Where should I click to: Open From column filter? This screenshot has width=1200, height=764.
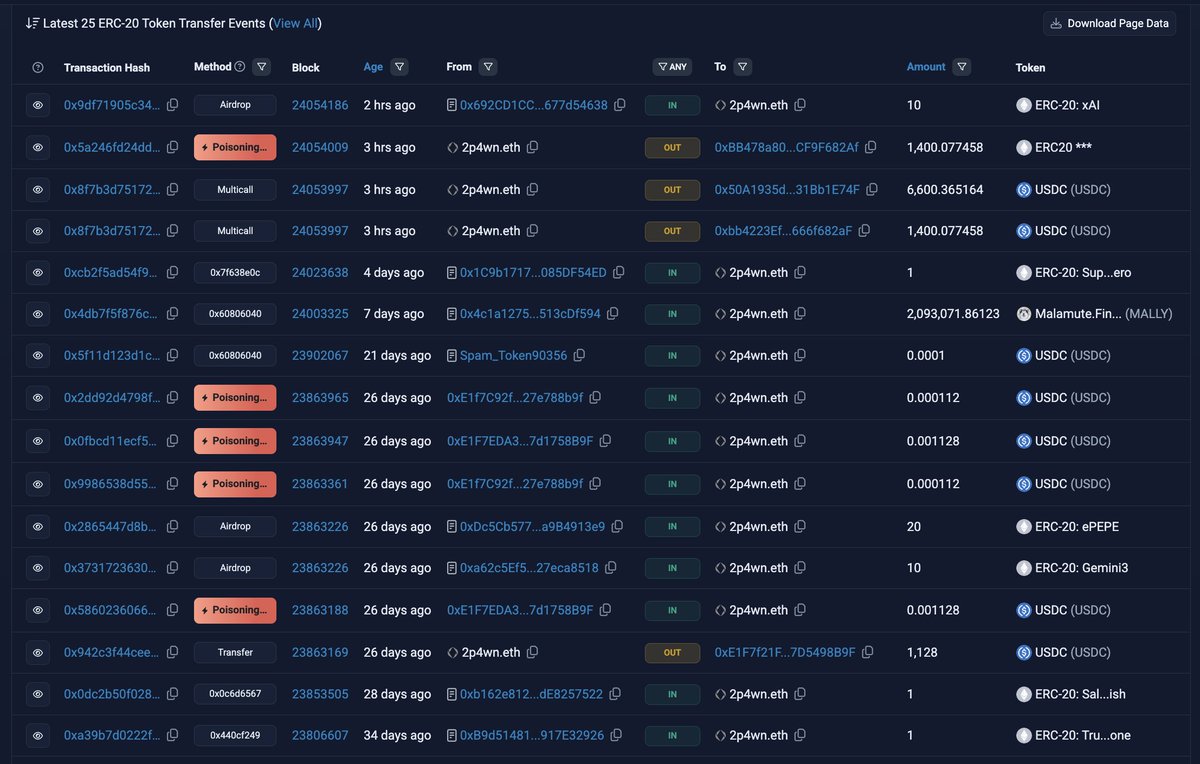[488, 67]
